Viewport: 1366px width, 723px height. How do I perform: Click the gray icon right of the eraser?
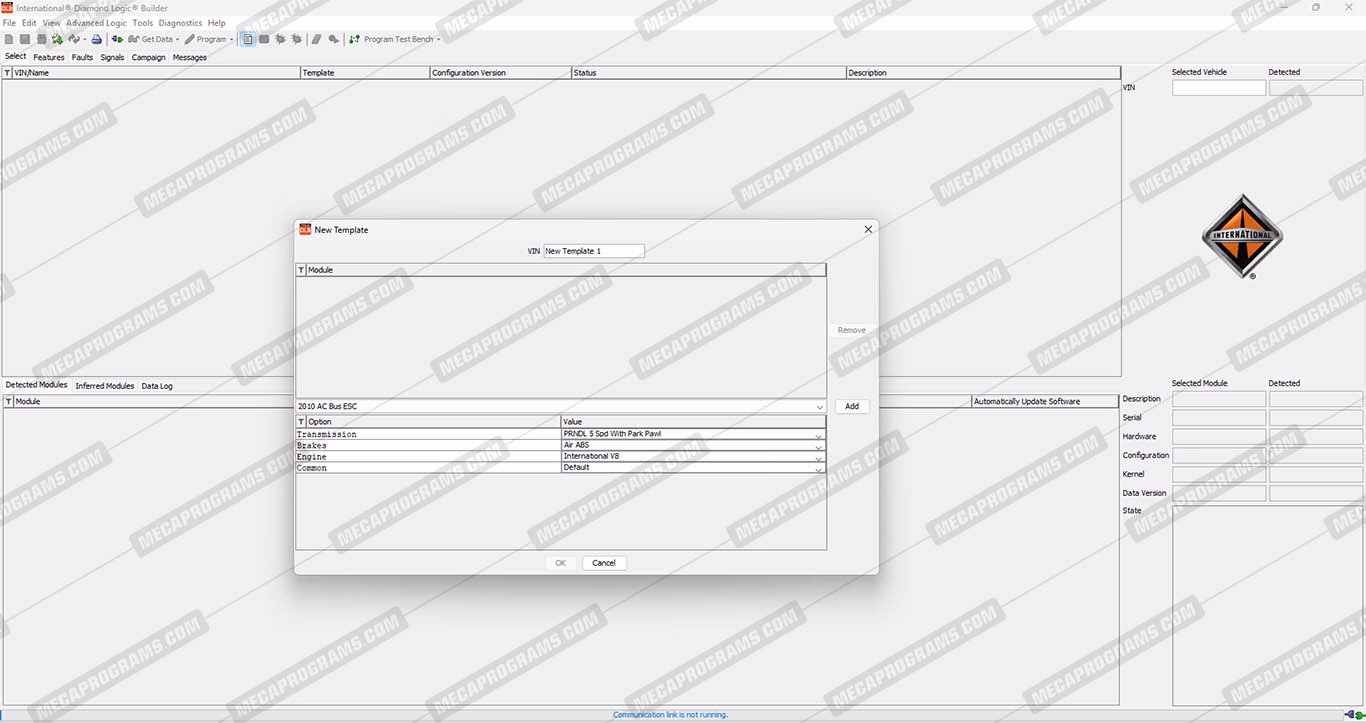333,39
